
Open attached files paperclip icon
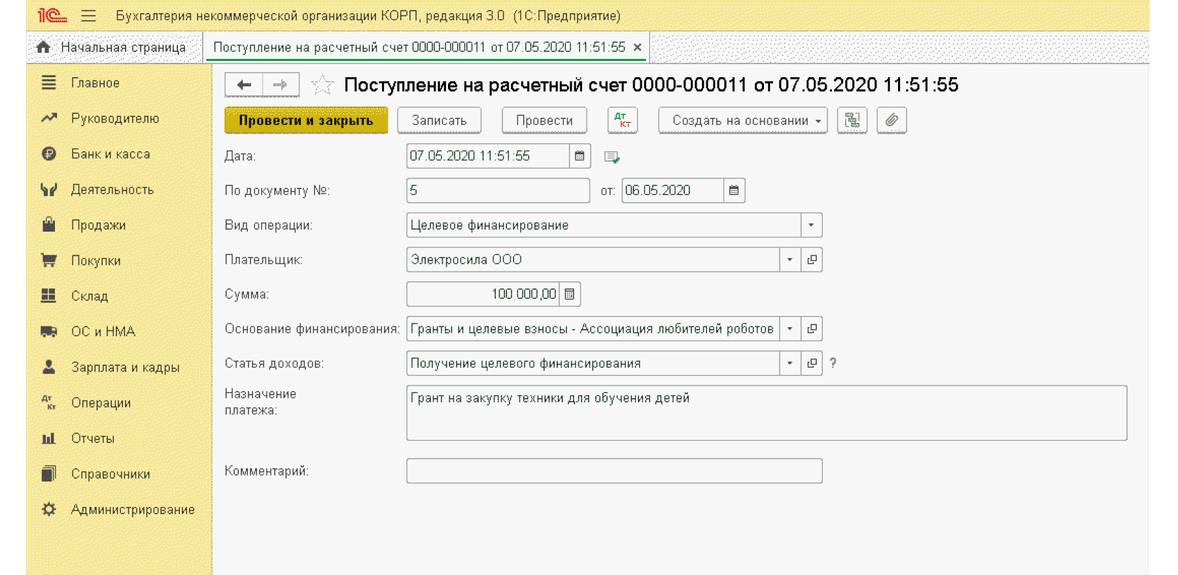tap(892, 120)
